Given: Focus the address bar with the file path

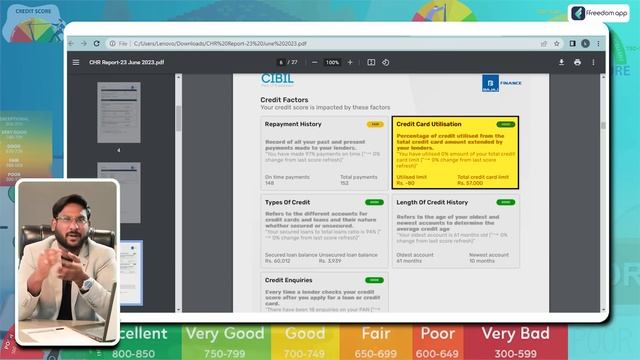Looking at the screenshot, I should pos(322,43).
